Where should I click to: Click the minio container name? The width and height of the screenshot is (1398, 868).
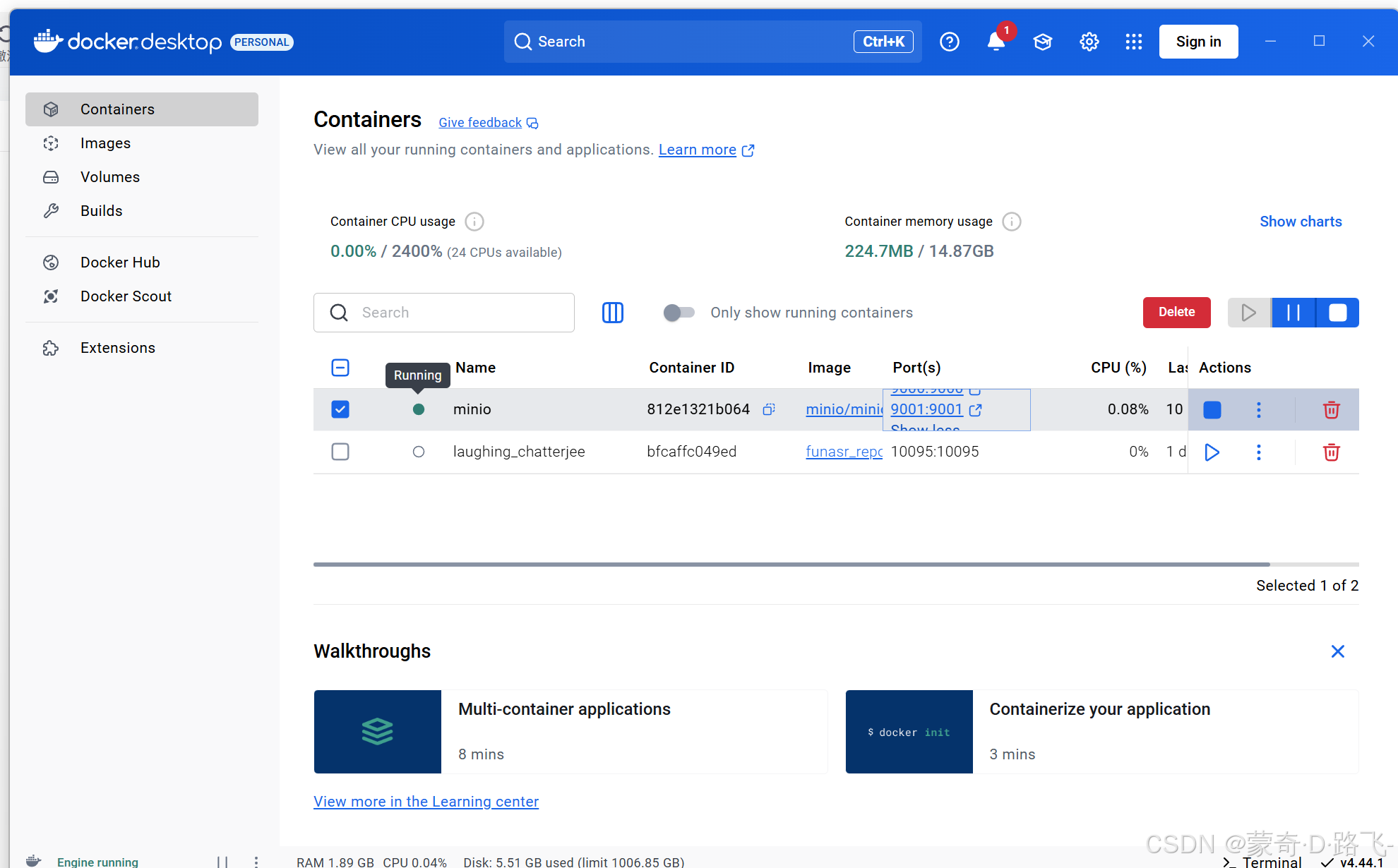pyautogui.click(x=472, y=409)
